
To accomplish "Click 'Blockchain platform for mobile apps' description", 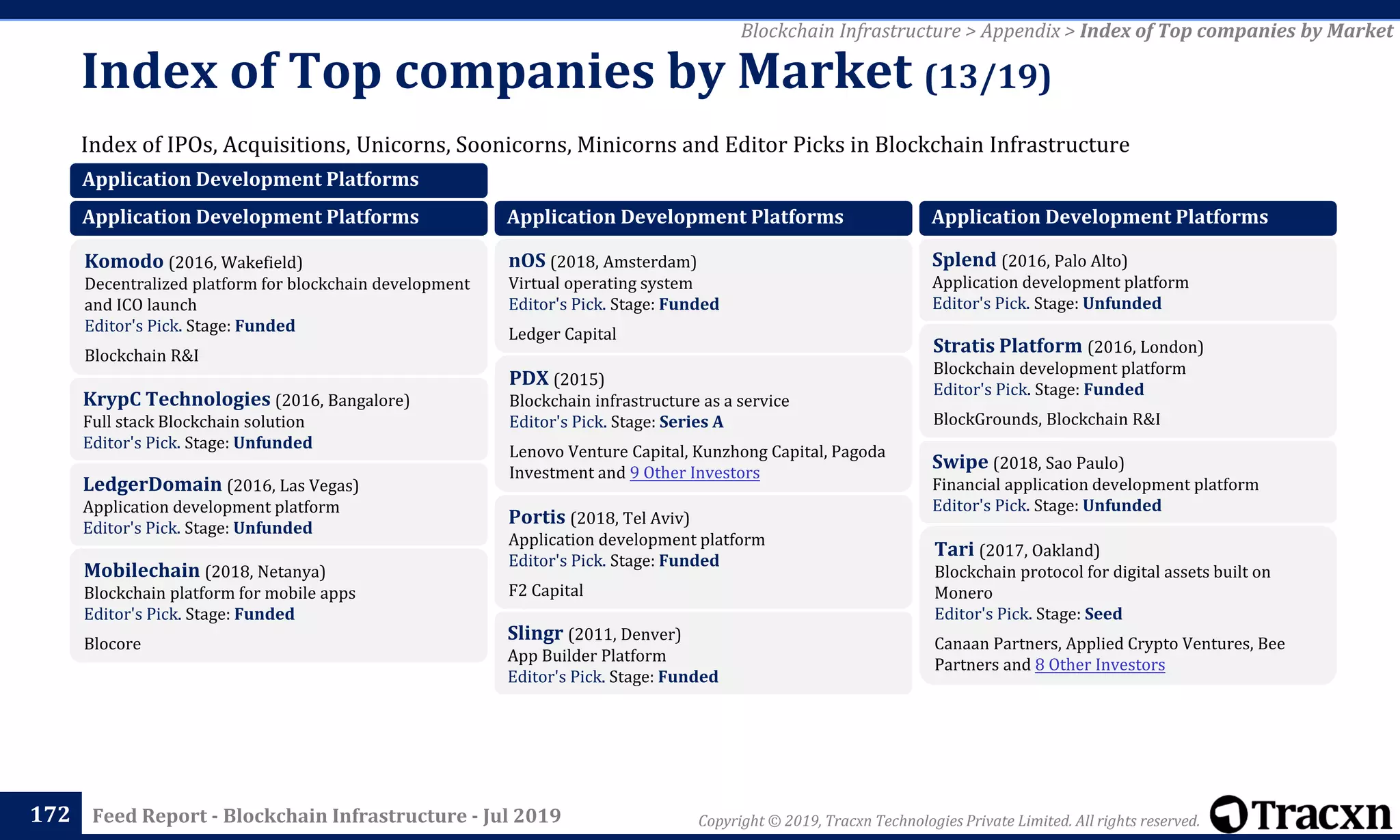I will [219, 593].
